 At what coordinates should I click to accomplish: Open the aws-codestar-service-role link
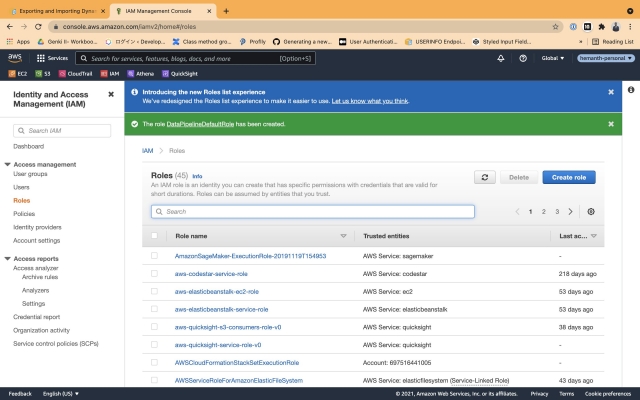tap(211, 274)
